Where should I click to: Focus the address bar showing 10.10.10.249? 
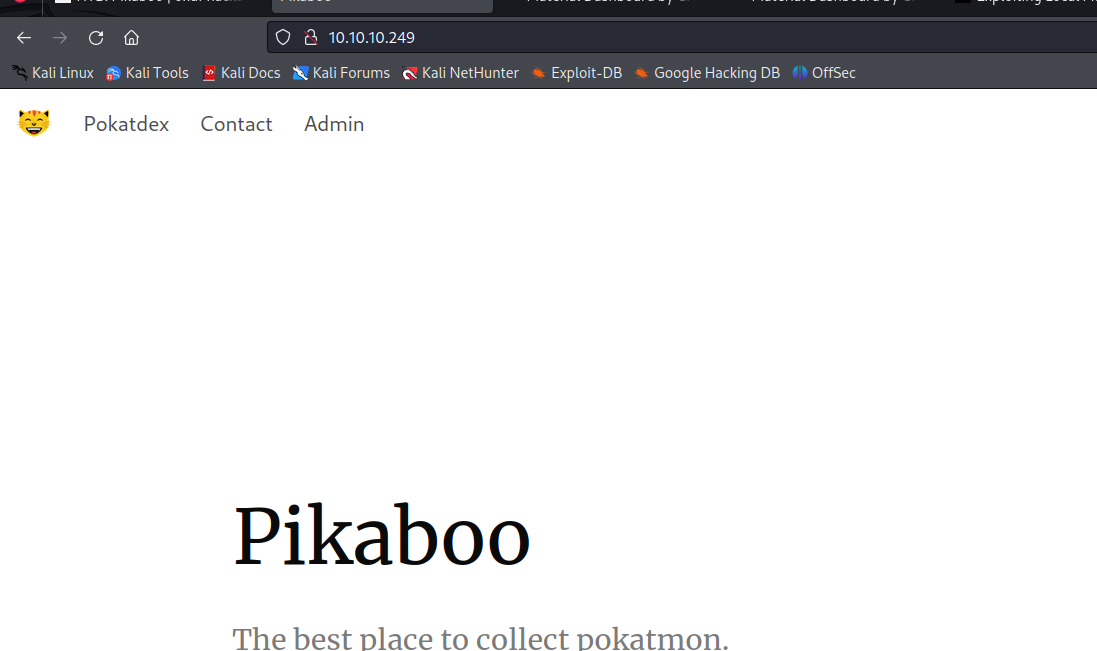[600, 38]
